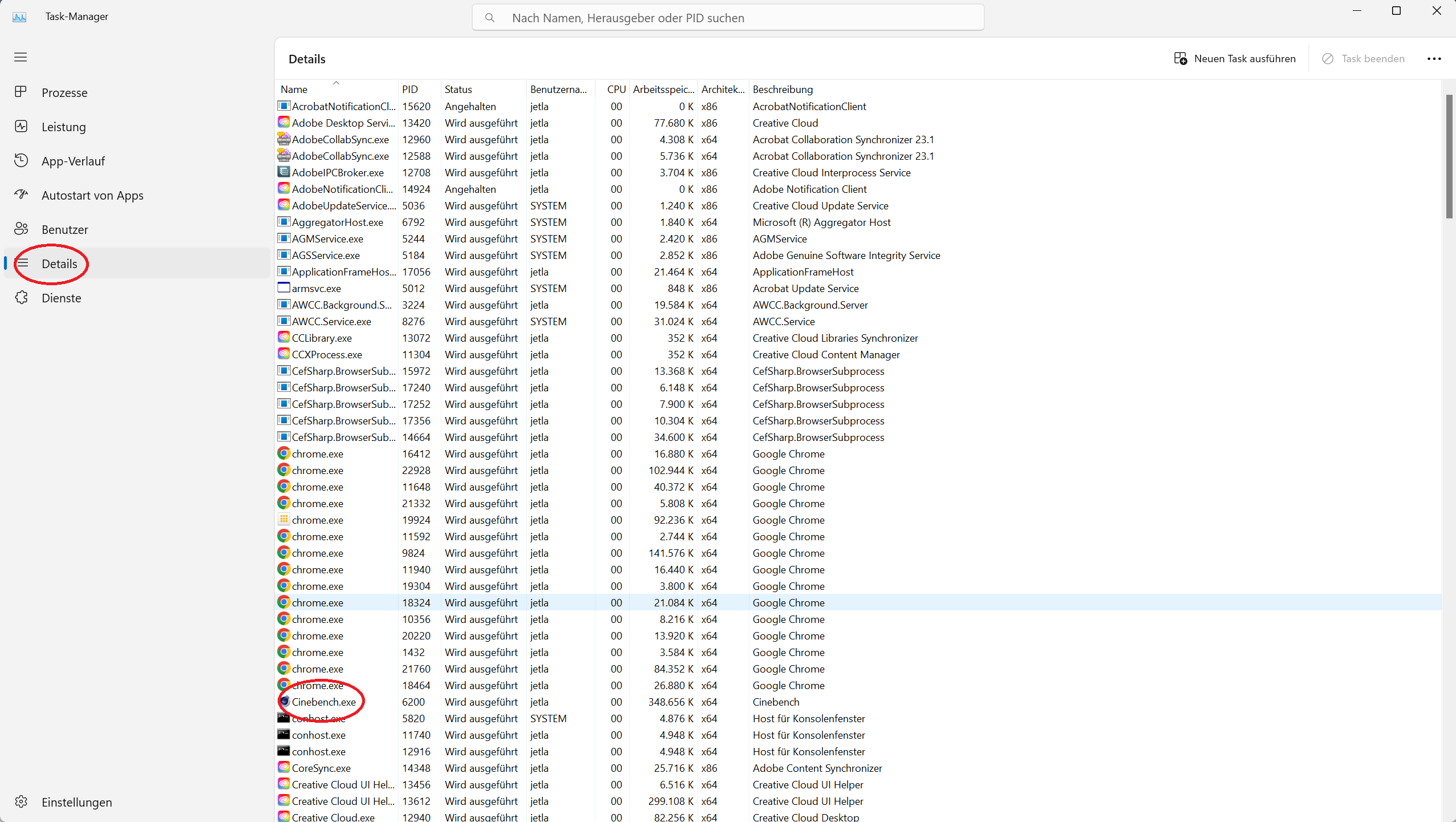Click the Autostart von Apps icon
Image resolution: width=1456 pixels, height=822 pixels.
coord(21,195)
